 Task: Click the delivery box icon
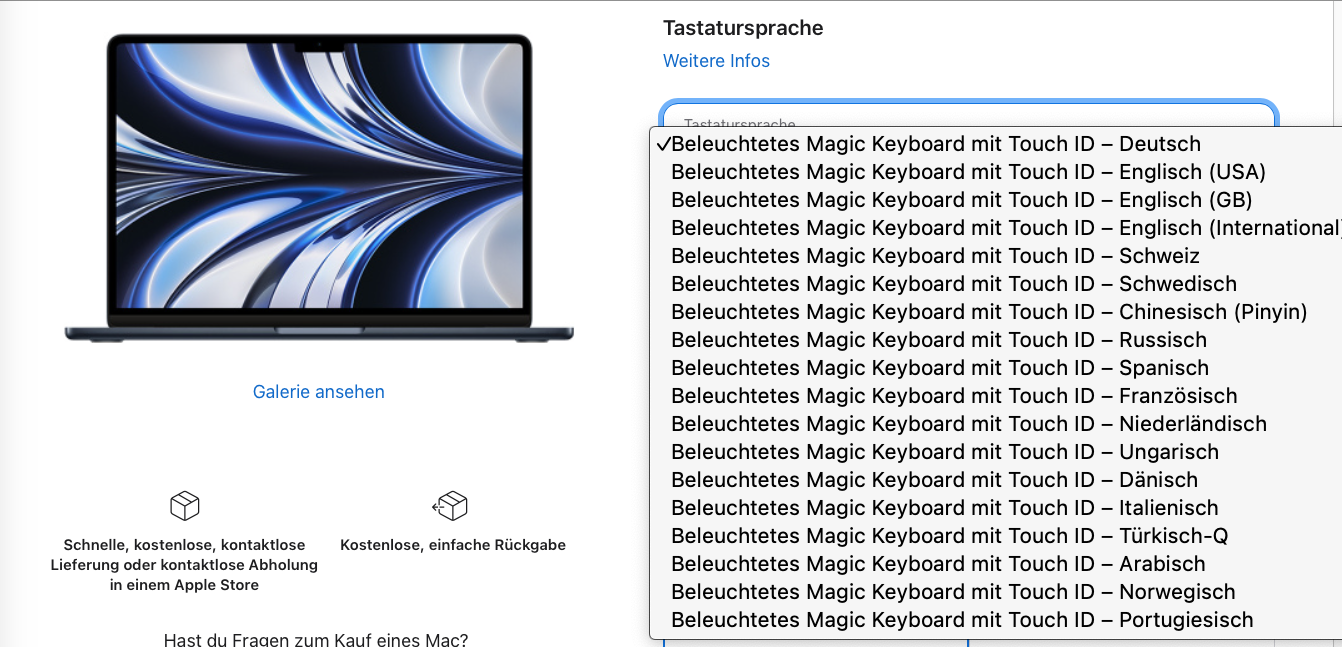tap(185, 506)
